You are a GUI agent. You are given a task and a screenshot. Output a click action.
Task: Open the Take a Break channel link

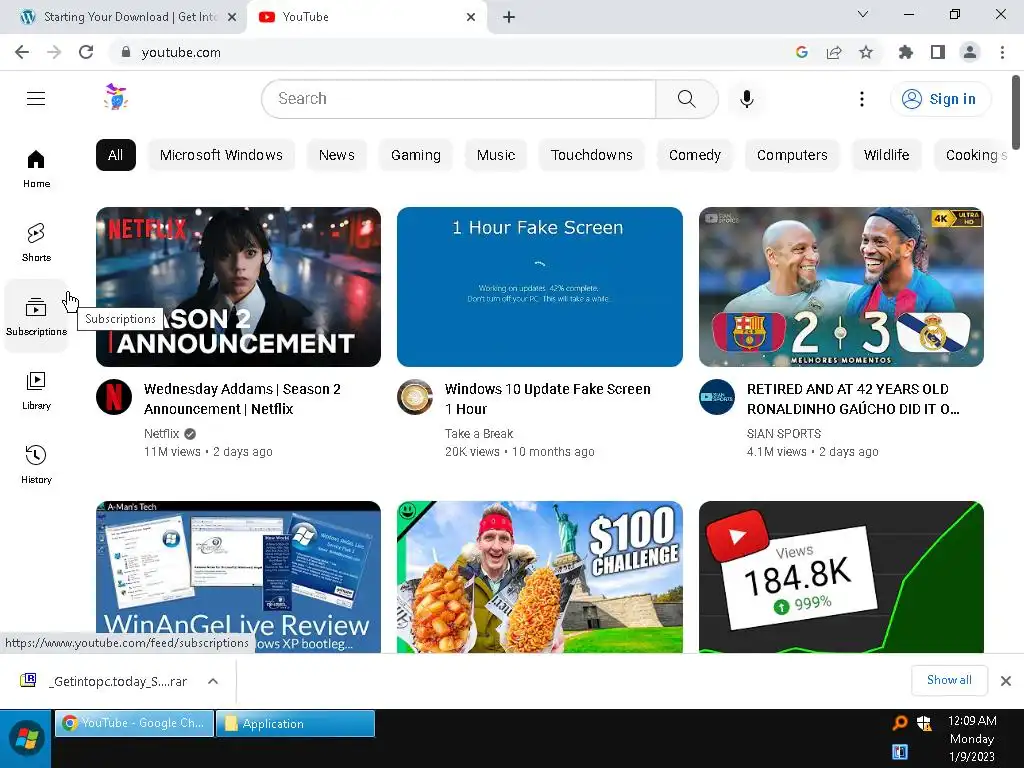pos(479,434)
